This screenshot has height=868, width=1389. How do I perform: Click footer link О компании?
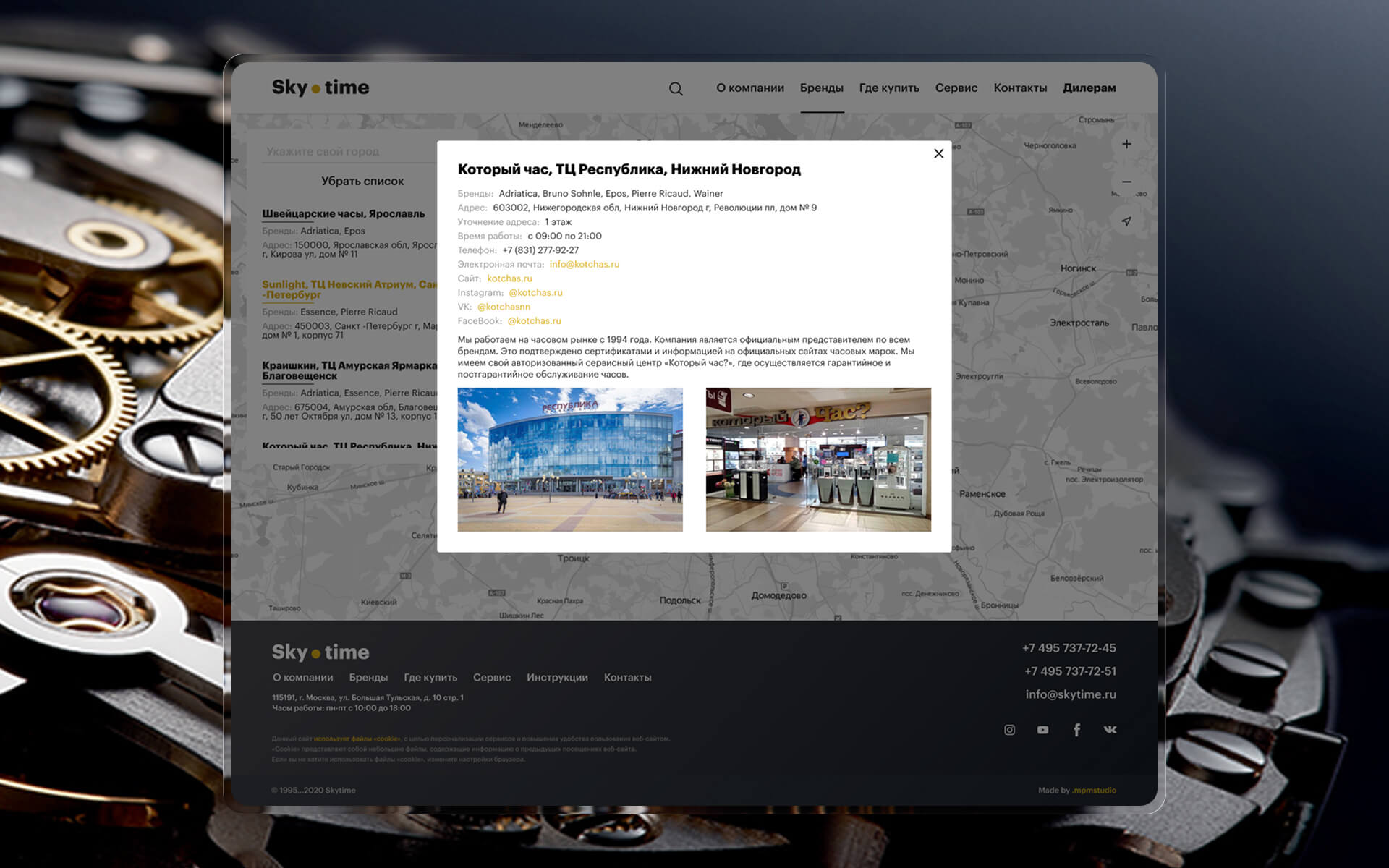point(302,678)
